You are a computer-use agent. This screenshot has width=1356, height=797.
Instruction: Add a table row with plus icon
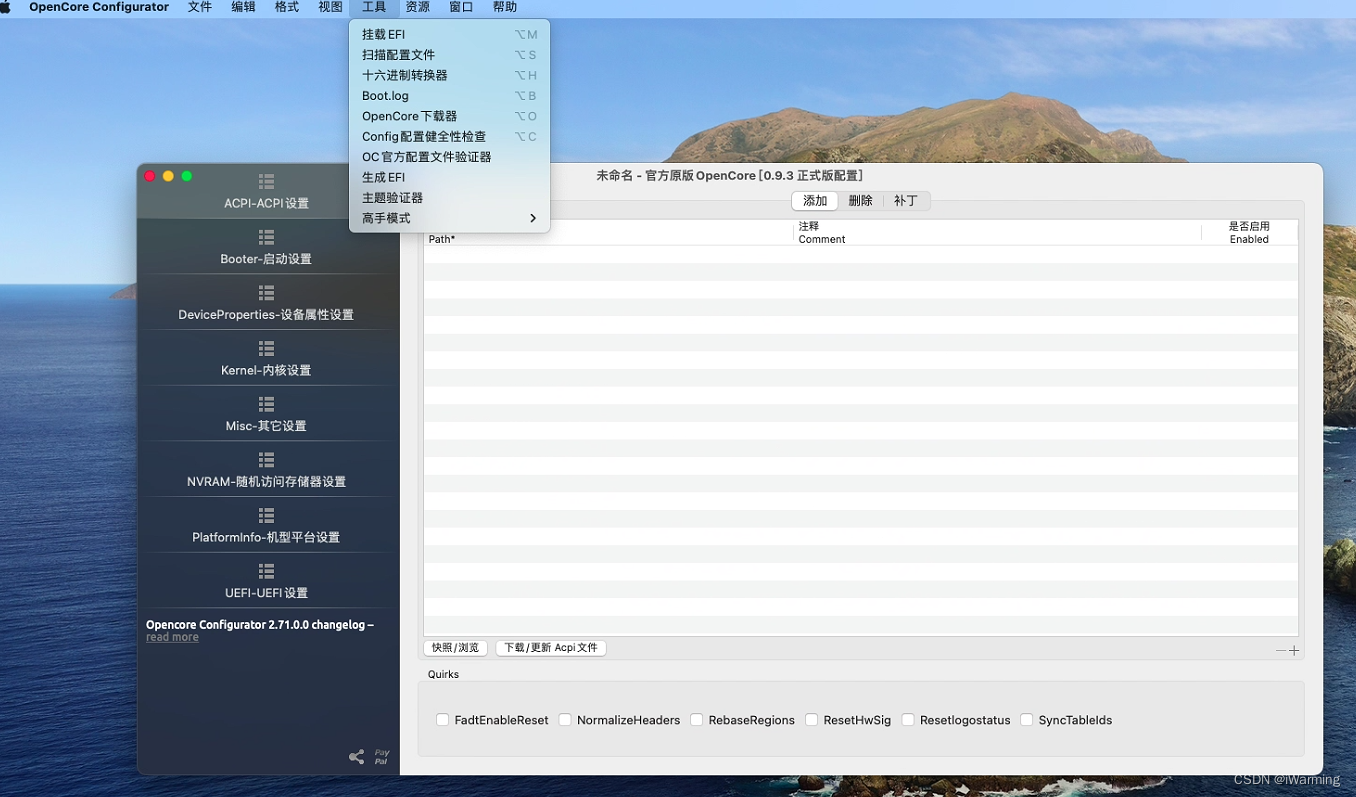pyautogui.click(x=1294, y=651)
